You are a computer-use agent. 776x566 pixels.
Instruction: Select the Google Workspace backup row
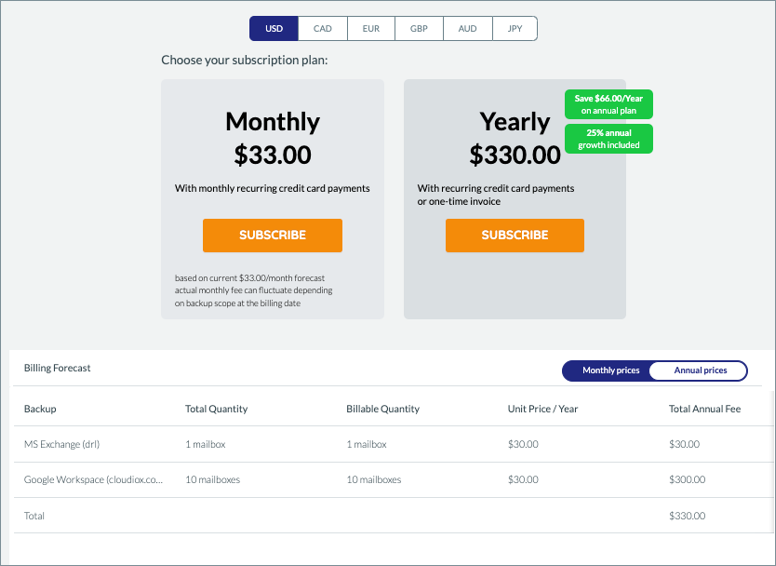tap(393, 480)
